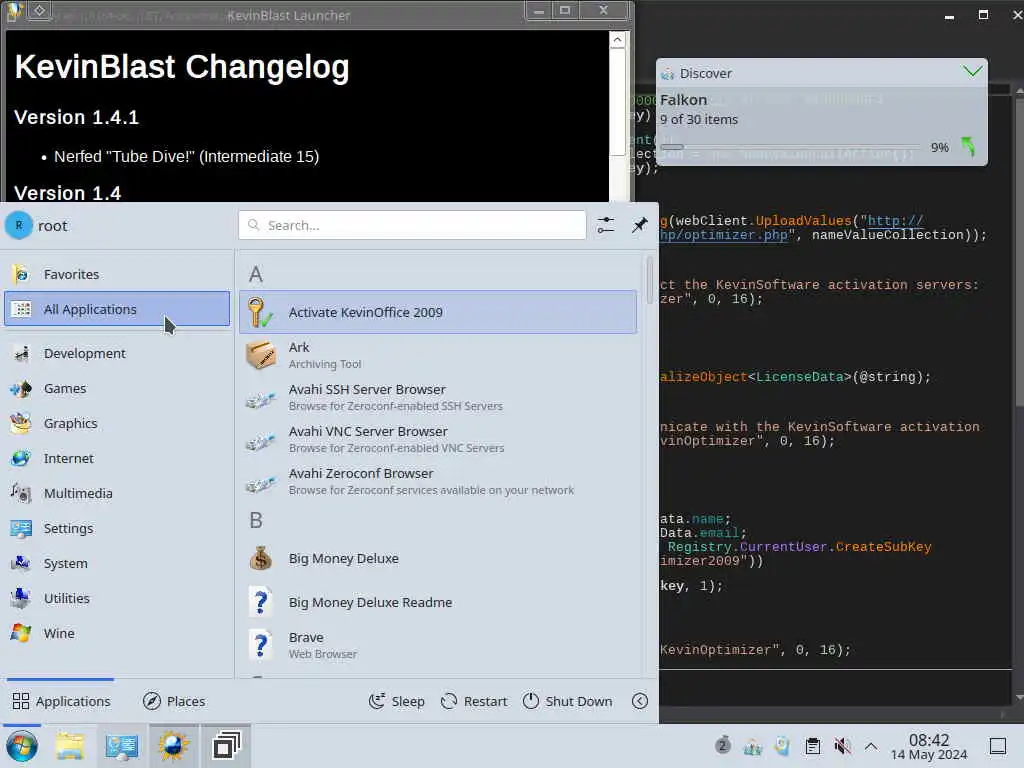Open Games category
Image resolution: width=1024 pixels, height=768 pixels.
117,389
